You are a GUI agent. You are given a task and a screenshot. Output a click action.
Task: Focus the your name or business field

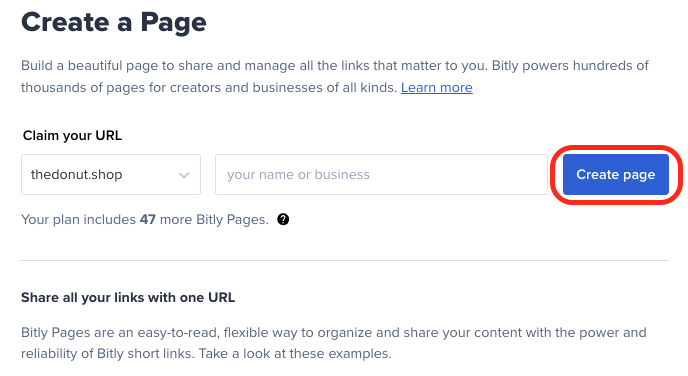[x=381, y=174]
